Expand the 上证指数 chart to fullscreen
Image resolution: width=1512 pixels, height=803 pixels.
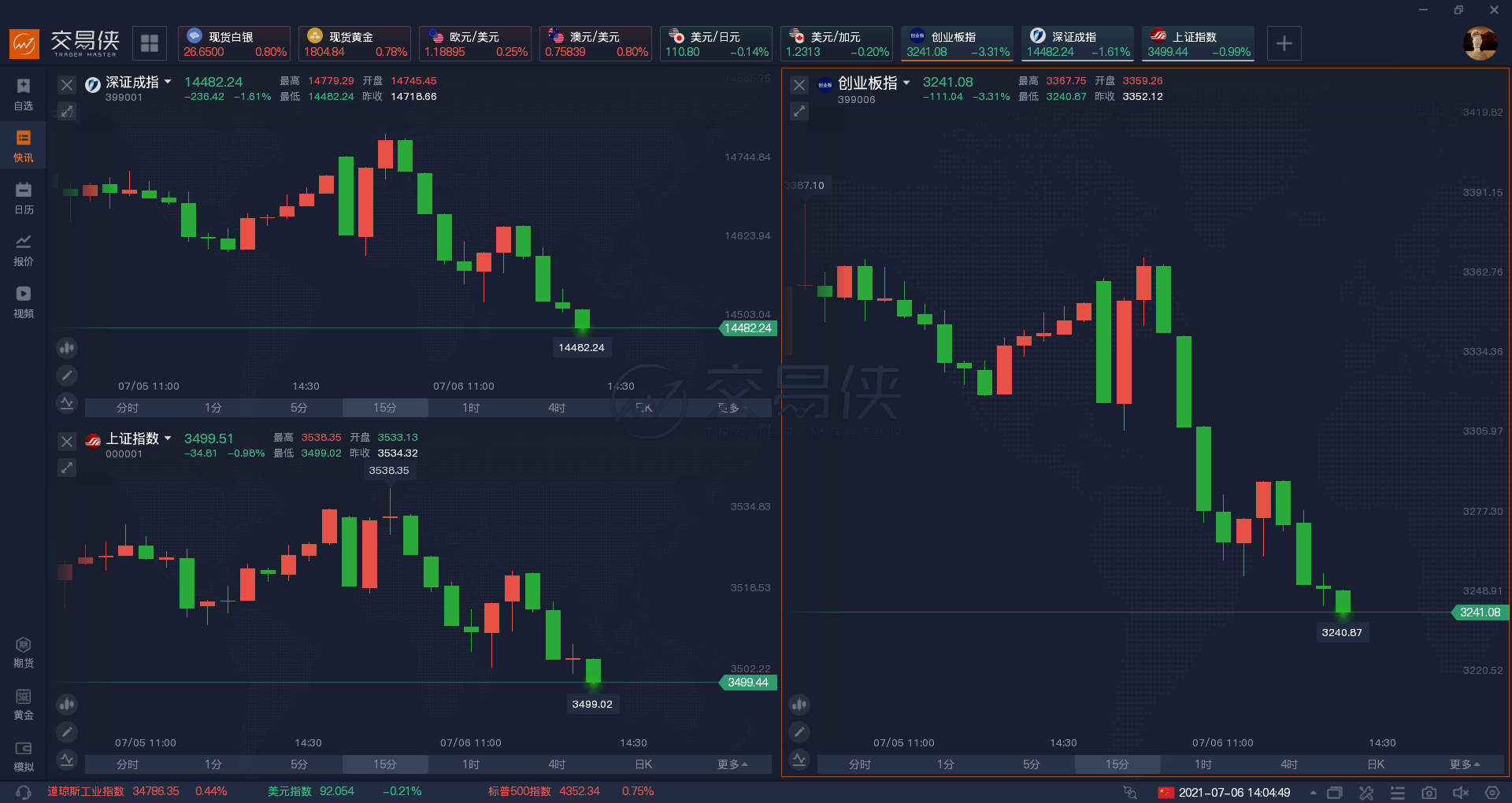[x=67, y=468]
